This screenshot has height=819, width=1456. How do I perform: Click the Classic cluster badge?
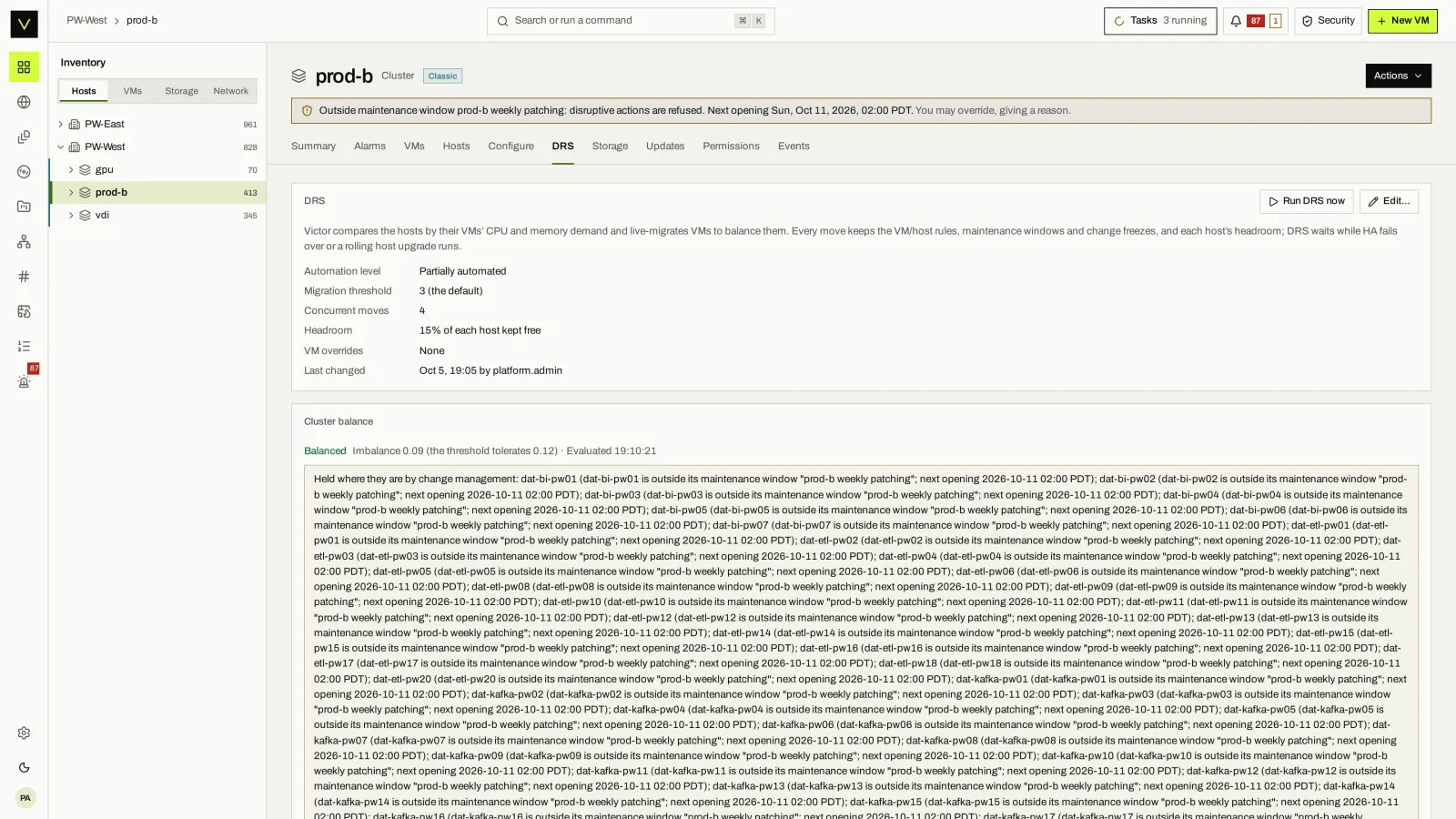click(442, 76)
